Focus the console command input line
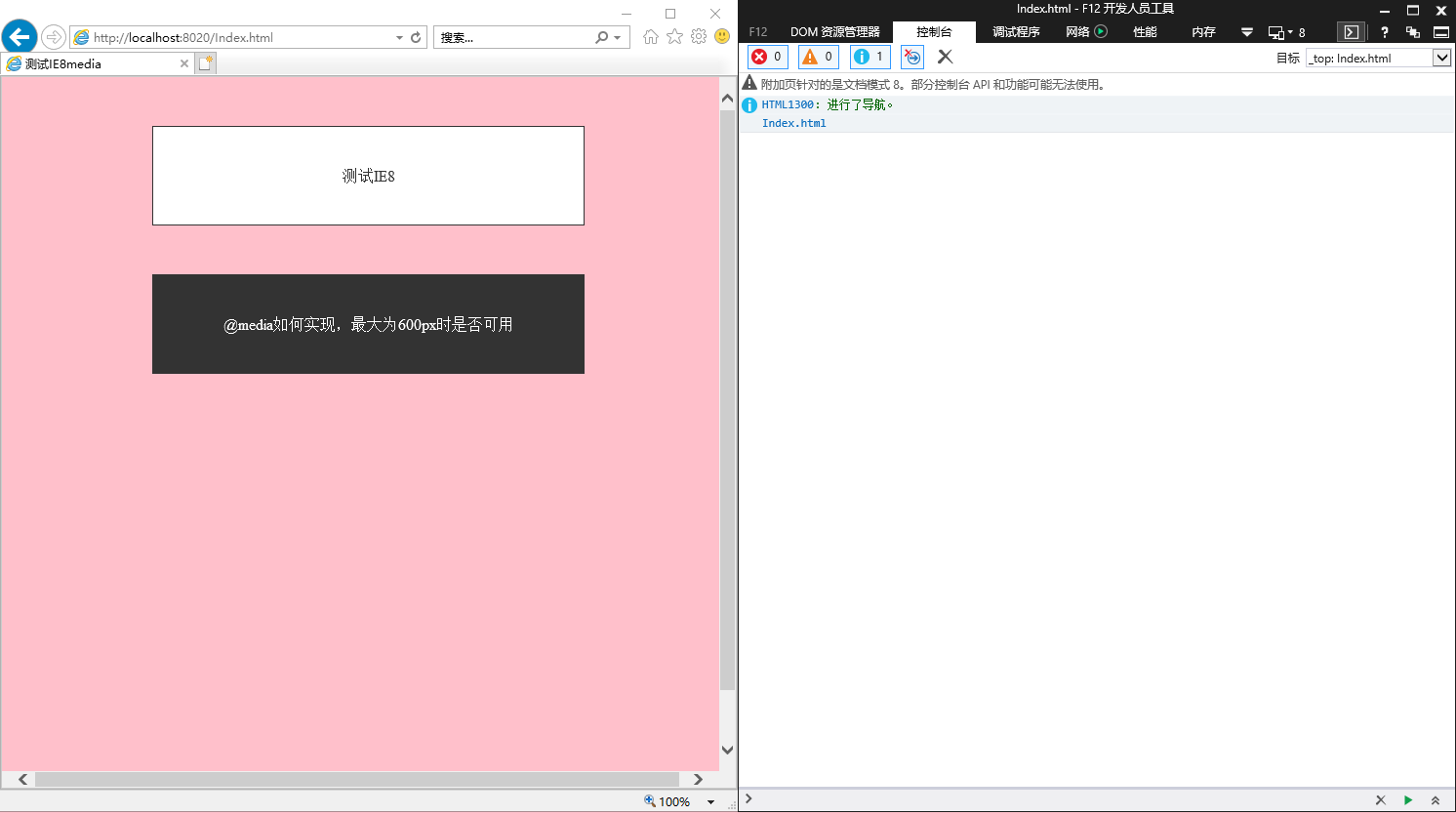The height and width of the screenshot is (816, 1456). (1059, 799)
